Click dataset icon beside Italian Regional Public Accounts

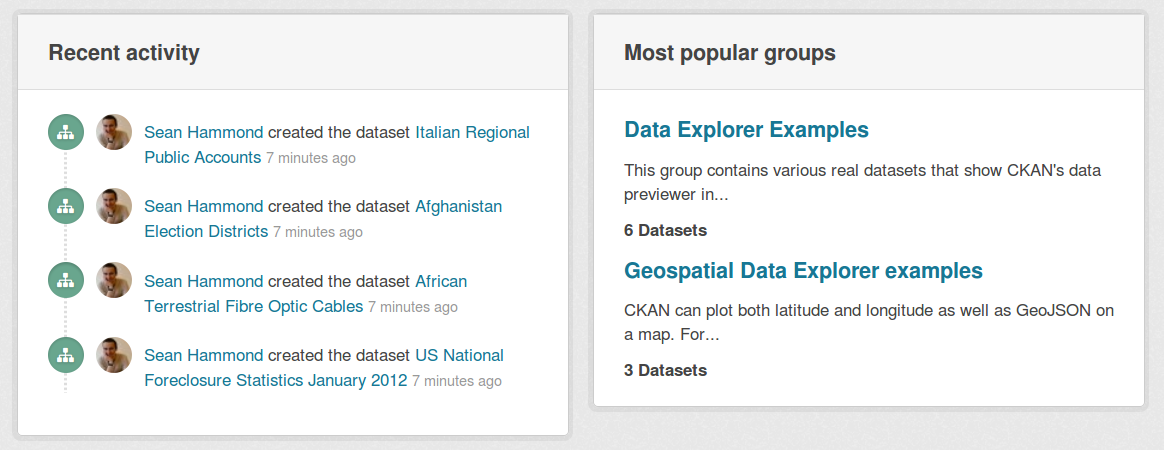[x=66, y=132]
